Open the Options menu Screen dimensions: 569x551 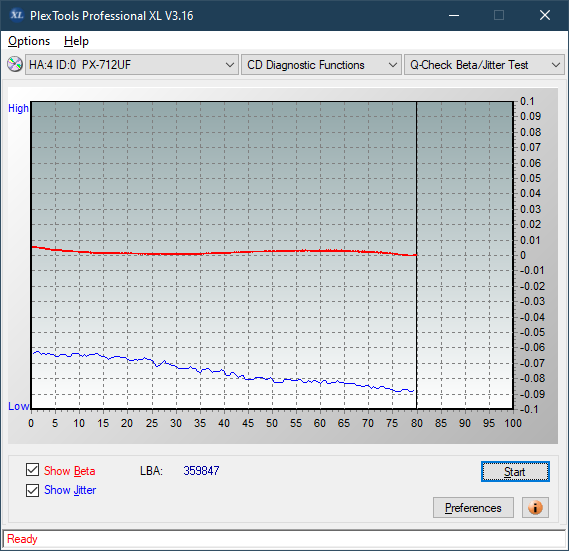point(29,41)
